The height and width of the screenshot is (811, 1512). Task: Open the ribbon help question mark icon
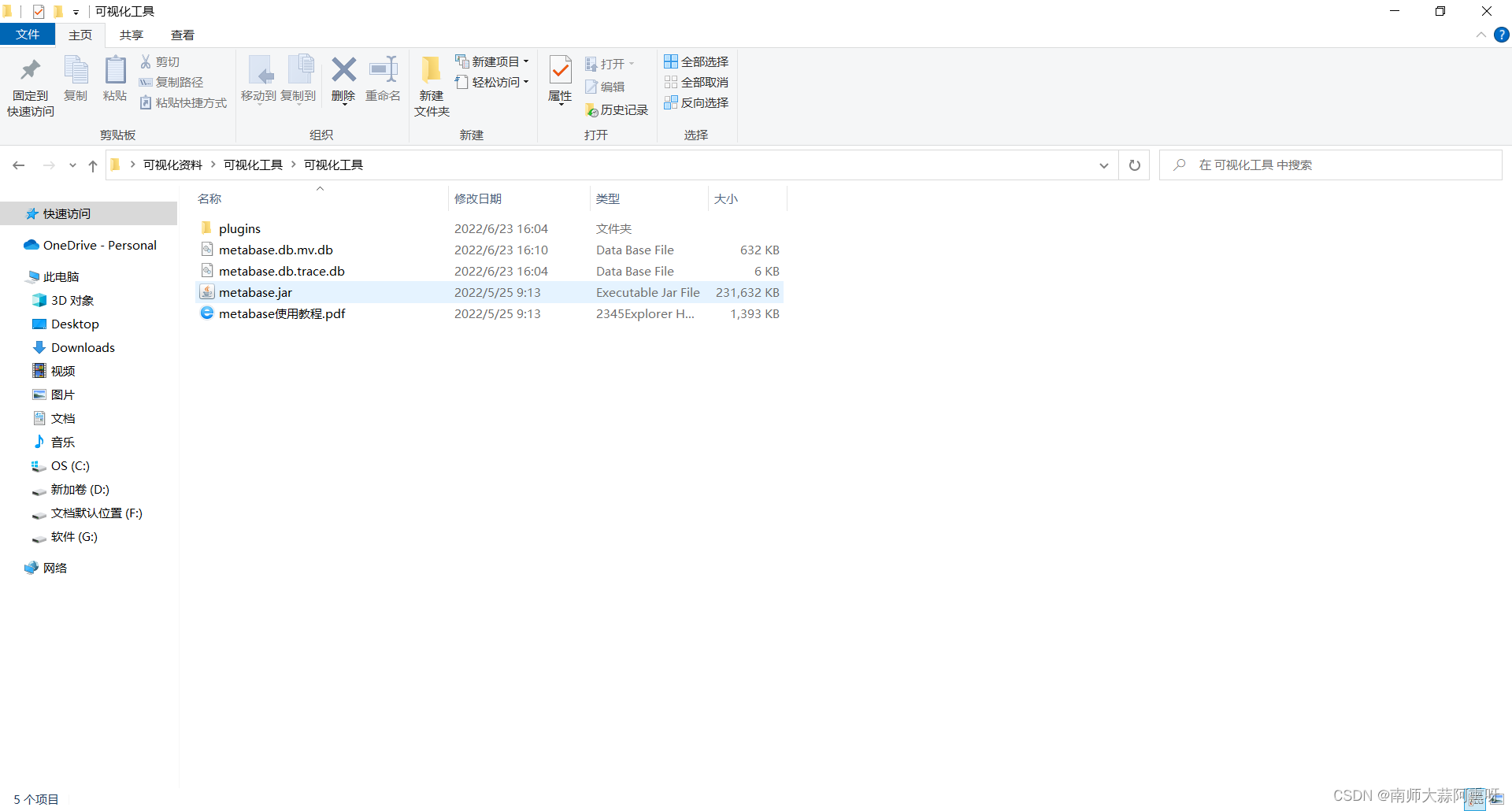click(1502, 35)
